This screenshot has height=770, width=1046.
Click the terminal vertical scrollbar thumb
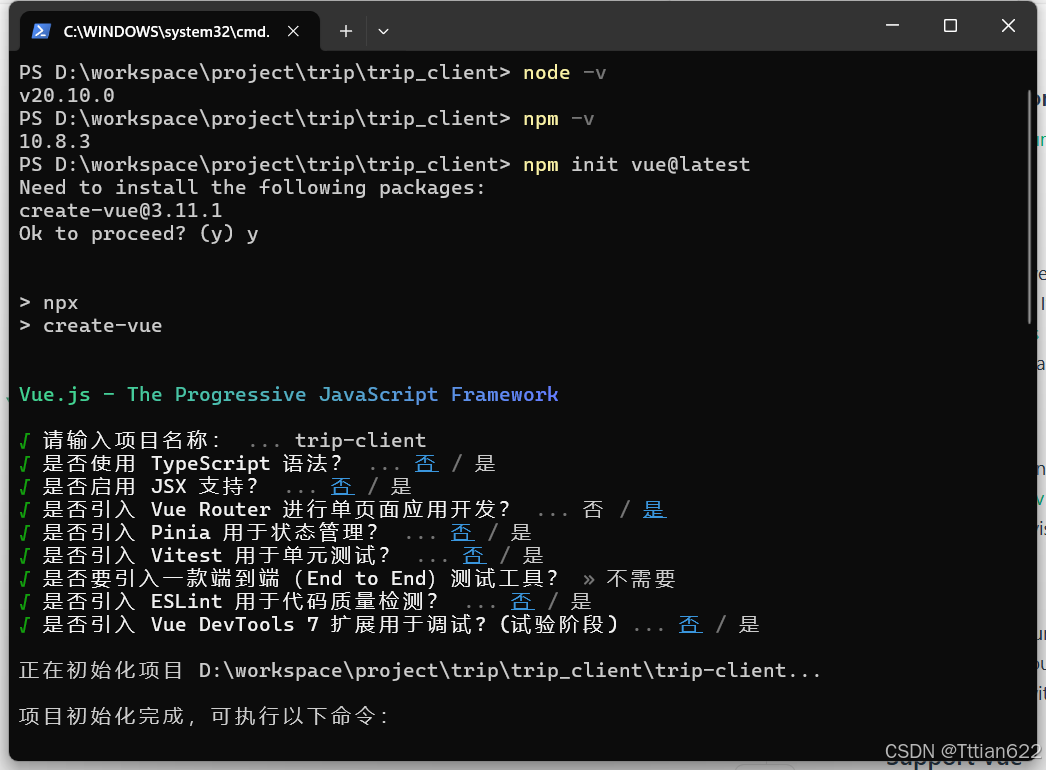coord(1031,208)
